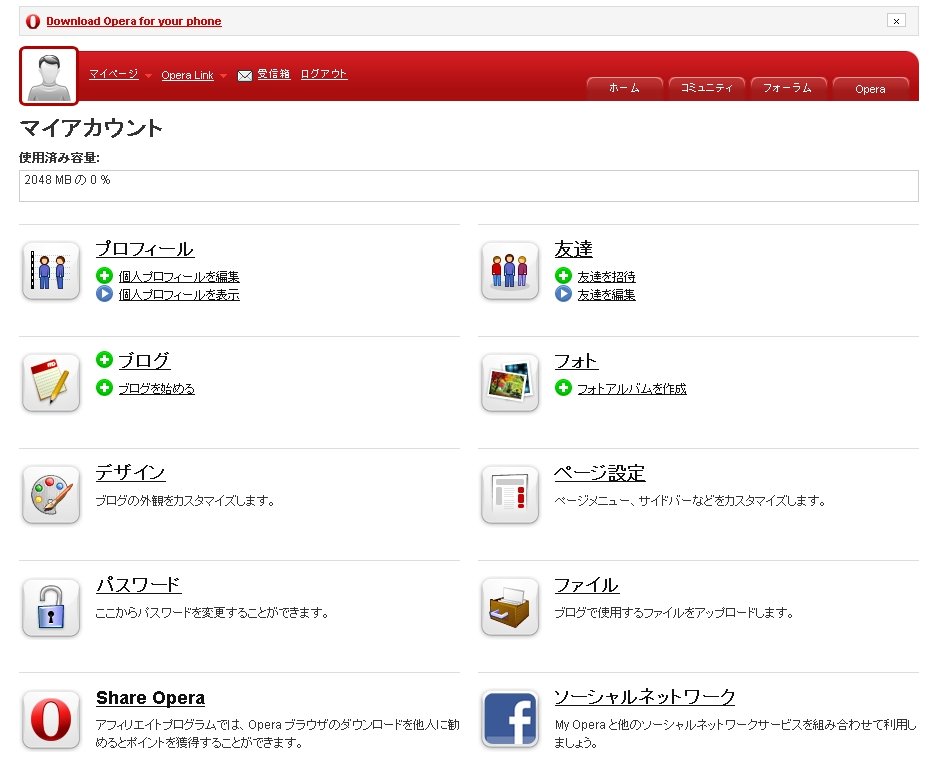Screen dimensions: 931x764
Task: Open the Password padlock icon
Action: tap(50, 607)
